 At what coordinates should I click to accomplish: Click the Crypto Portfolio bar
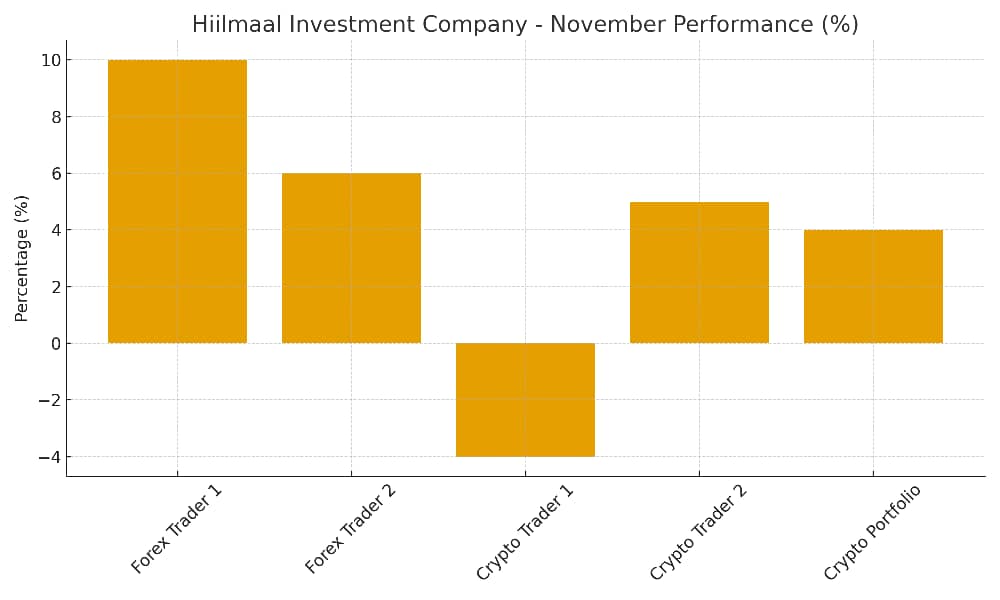pyautogui.click(x=873, y=287)
